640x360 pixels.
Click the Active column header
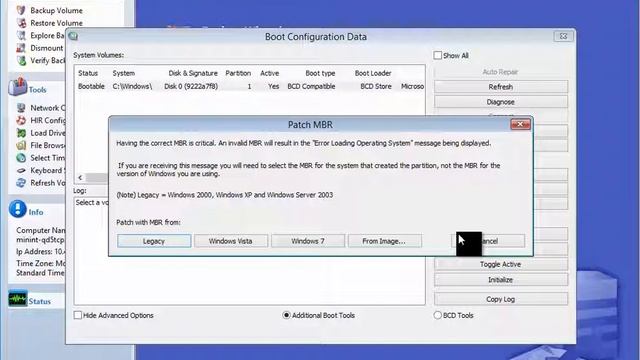pyautogui.click(x=269, y=73)
